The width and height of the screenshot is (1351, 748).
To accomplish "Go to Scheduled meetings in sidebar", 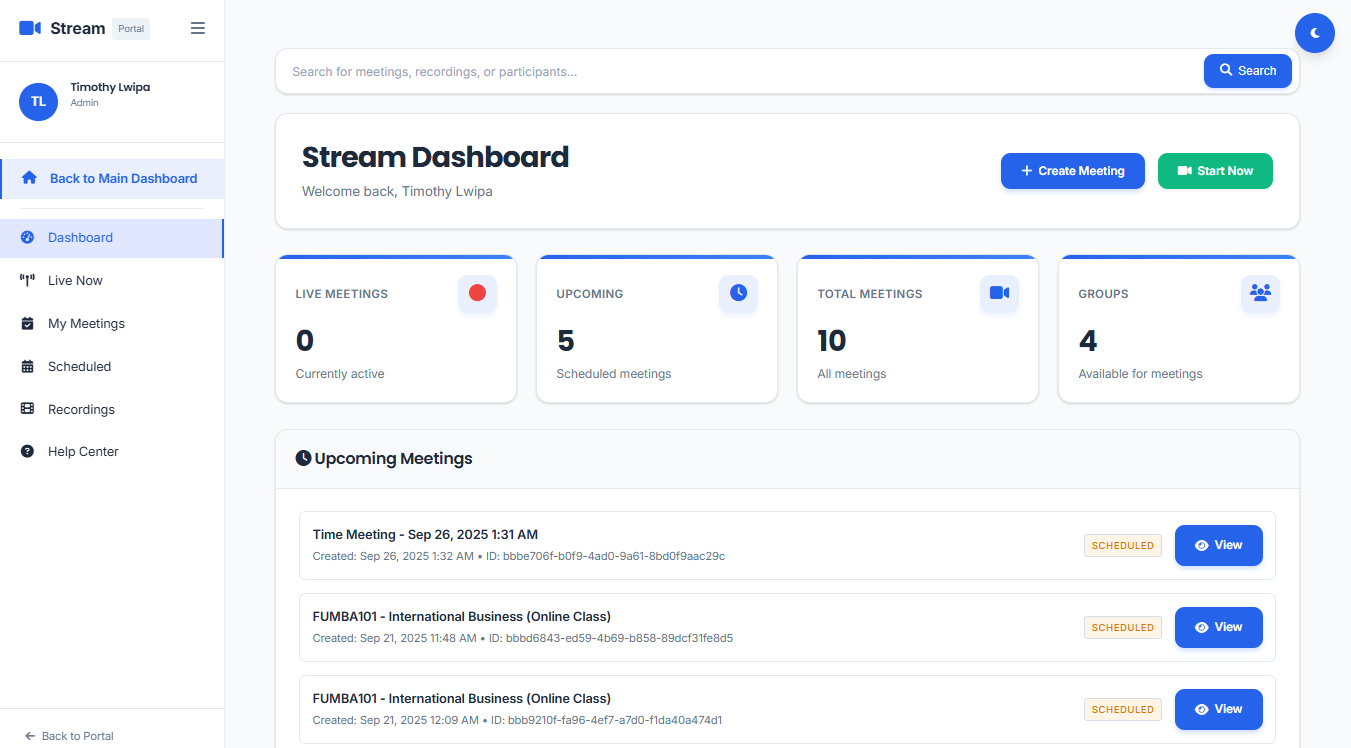I will pos(79,367).
